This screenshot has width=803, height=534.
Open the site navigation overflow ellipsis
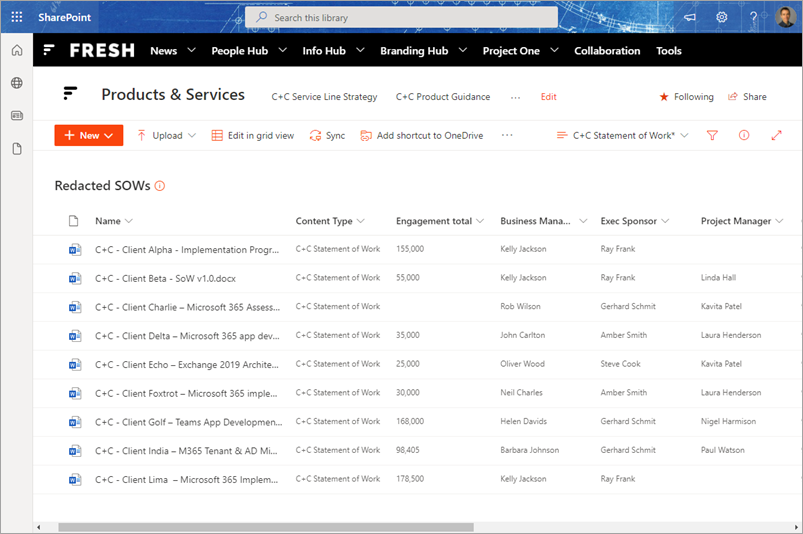coord(515,97)
